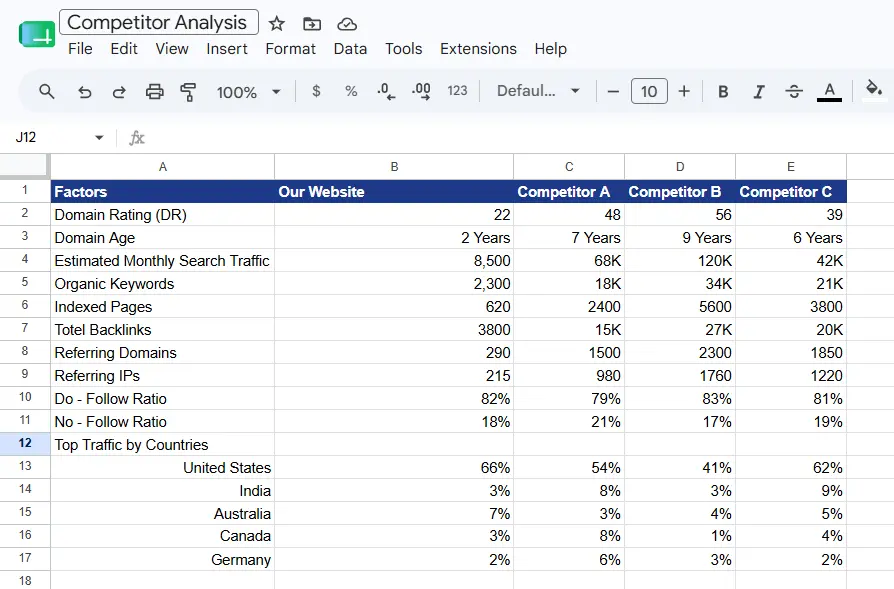The image size is (894, 589).
Task: Format as currency with dollar icon
Action: coord(316,91)
